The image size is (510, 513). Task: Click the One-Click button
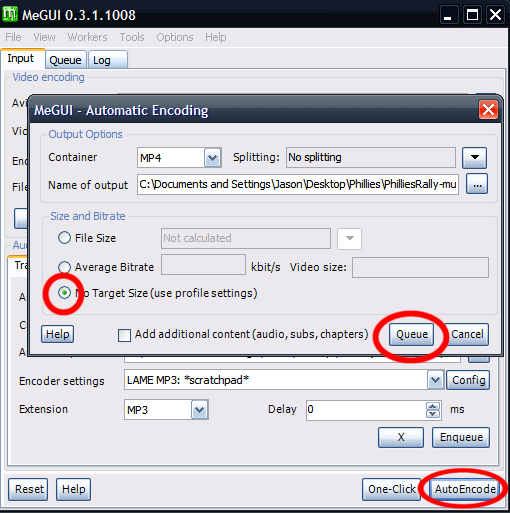click(392, 489)
